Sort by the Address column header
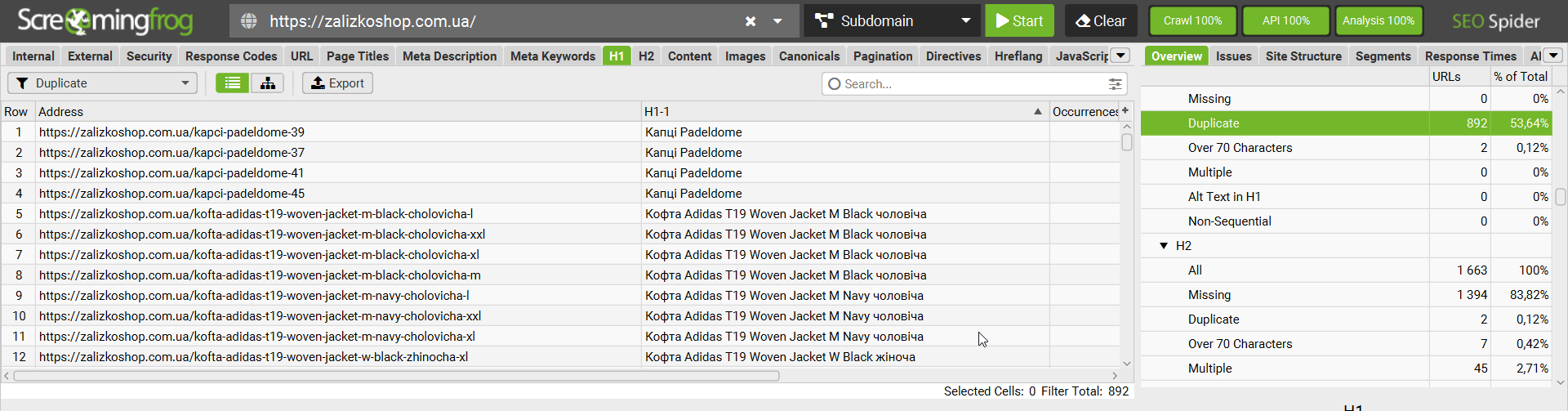This screenshot has height=411, width=1568. [338, 112]
